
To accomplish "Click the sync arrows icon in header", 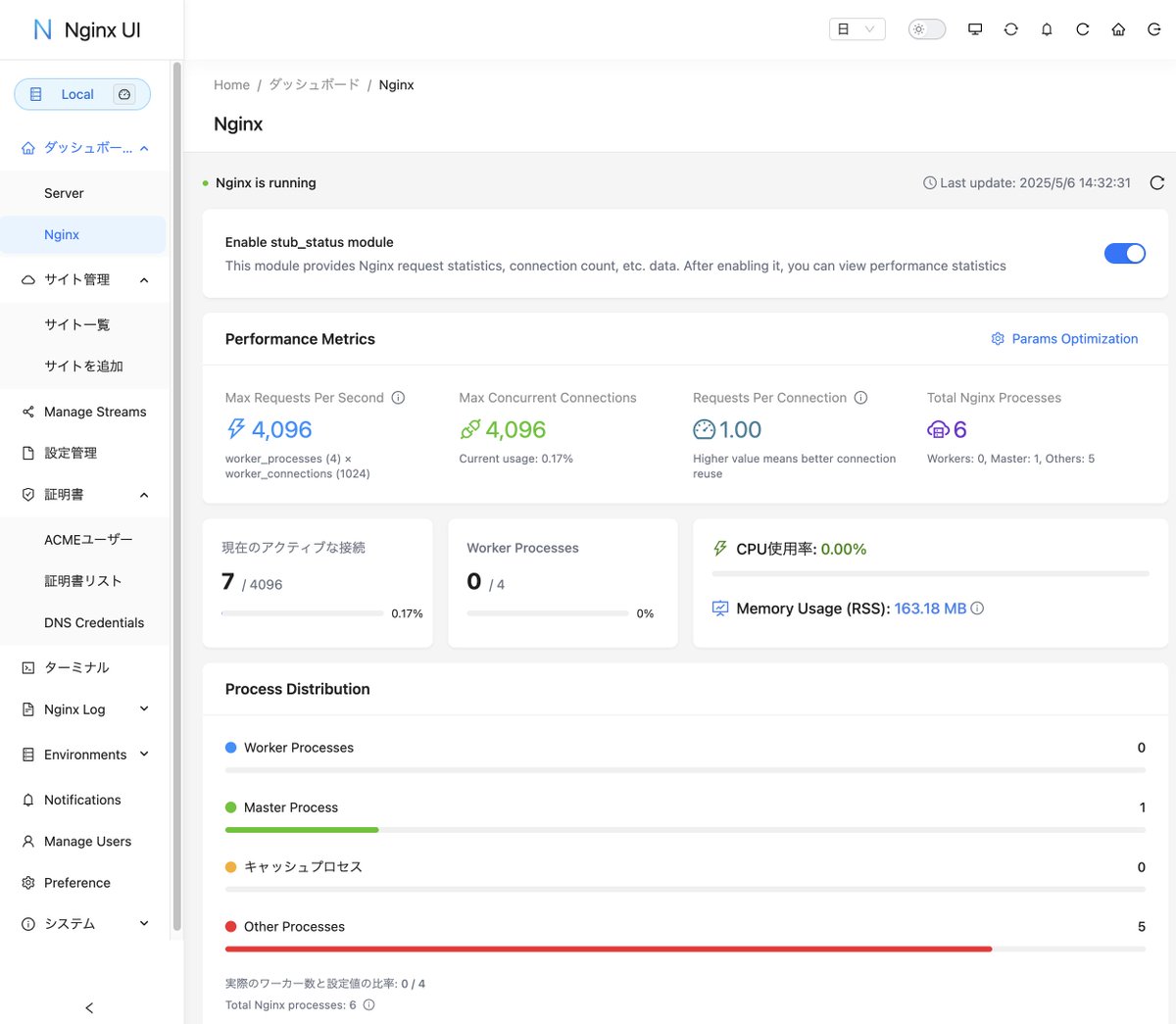I will 1011,29.
